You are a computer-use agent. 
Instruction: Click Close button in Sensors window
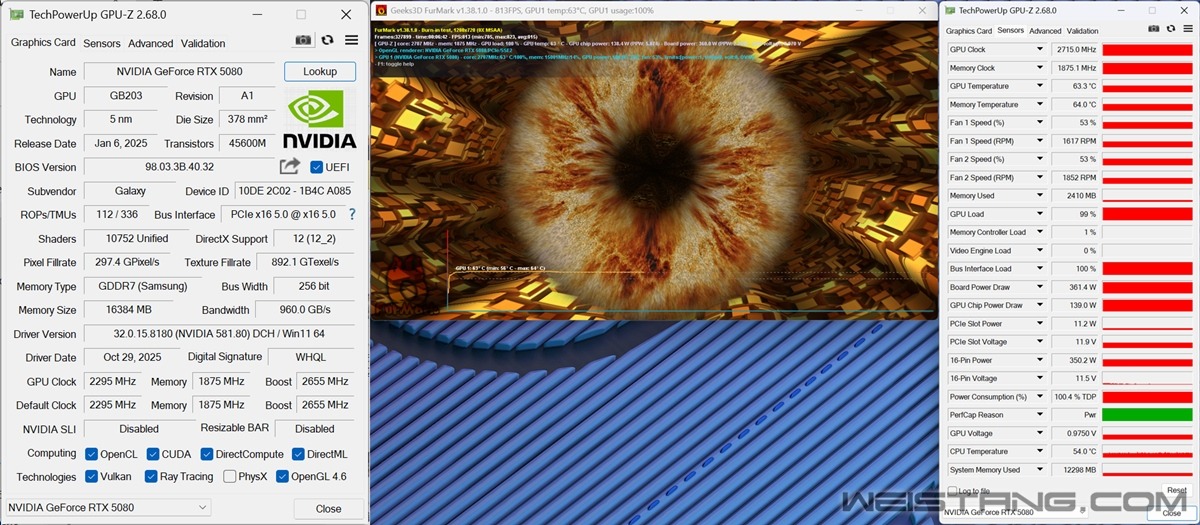click(x=1171, y=512)
